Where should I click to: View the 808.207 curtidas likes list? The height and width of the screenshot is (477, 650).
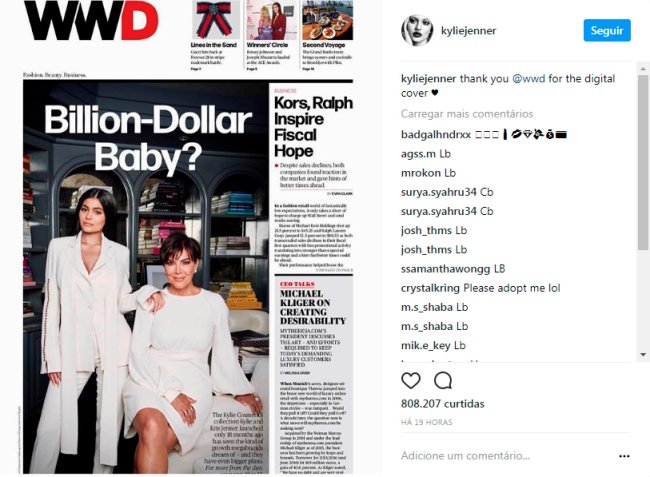coord(442,404)
